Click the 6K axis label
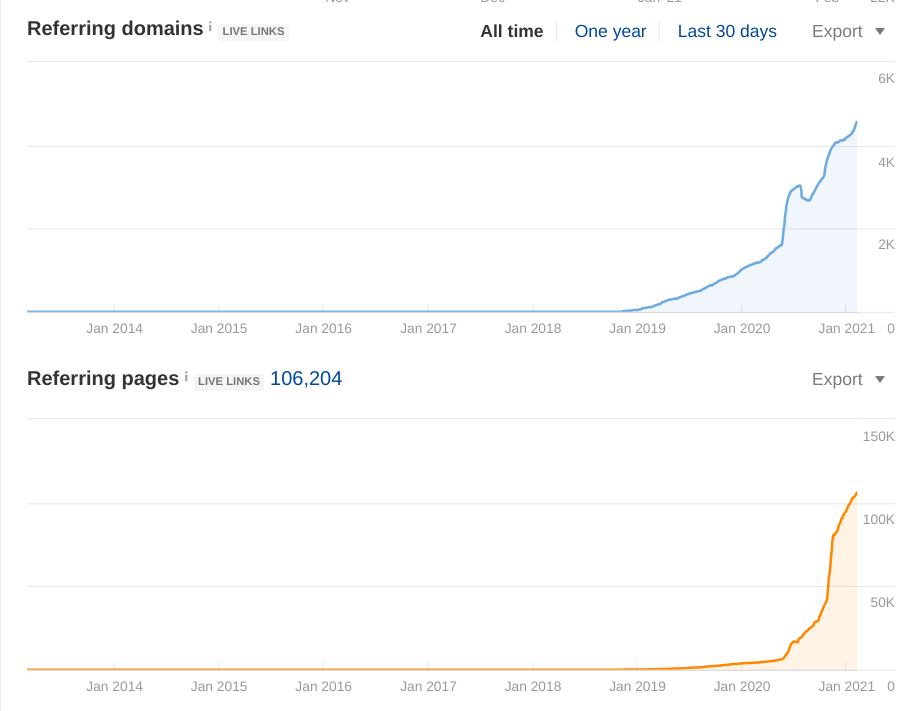This screenshot has height=711, width=918. click(886, 78)
